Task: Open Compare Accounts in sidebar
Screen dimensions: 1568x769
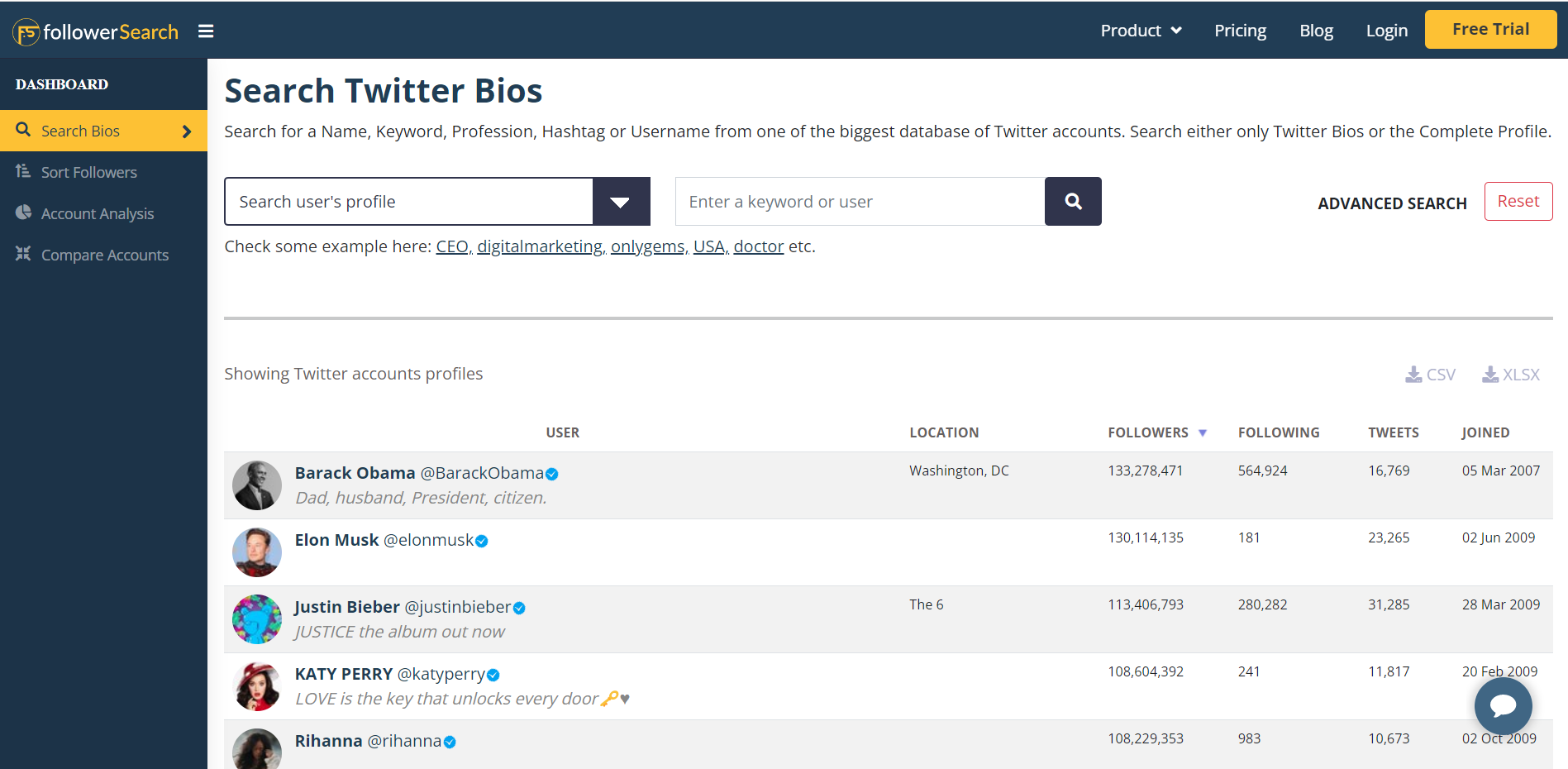Action: (104, 255)
